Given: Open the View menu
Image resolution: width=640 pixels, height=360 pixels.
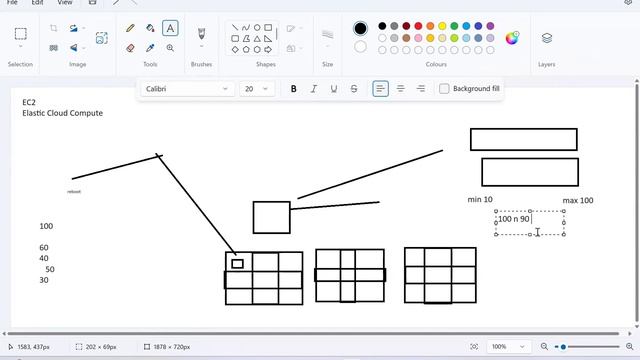Looking at the screenshot, I should (65, 2).
